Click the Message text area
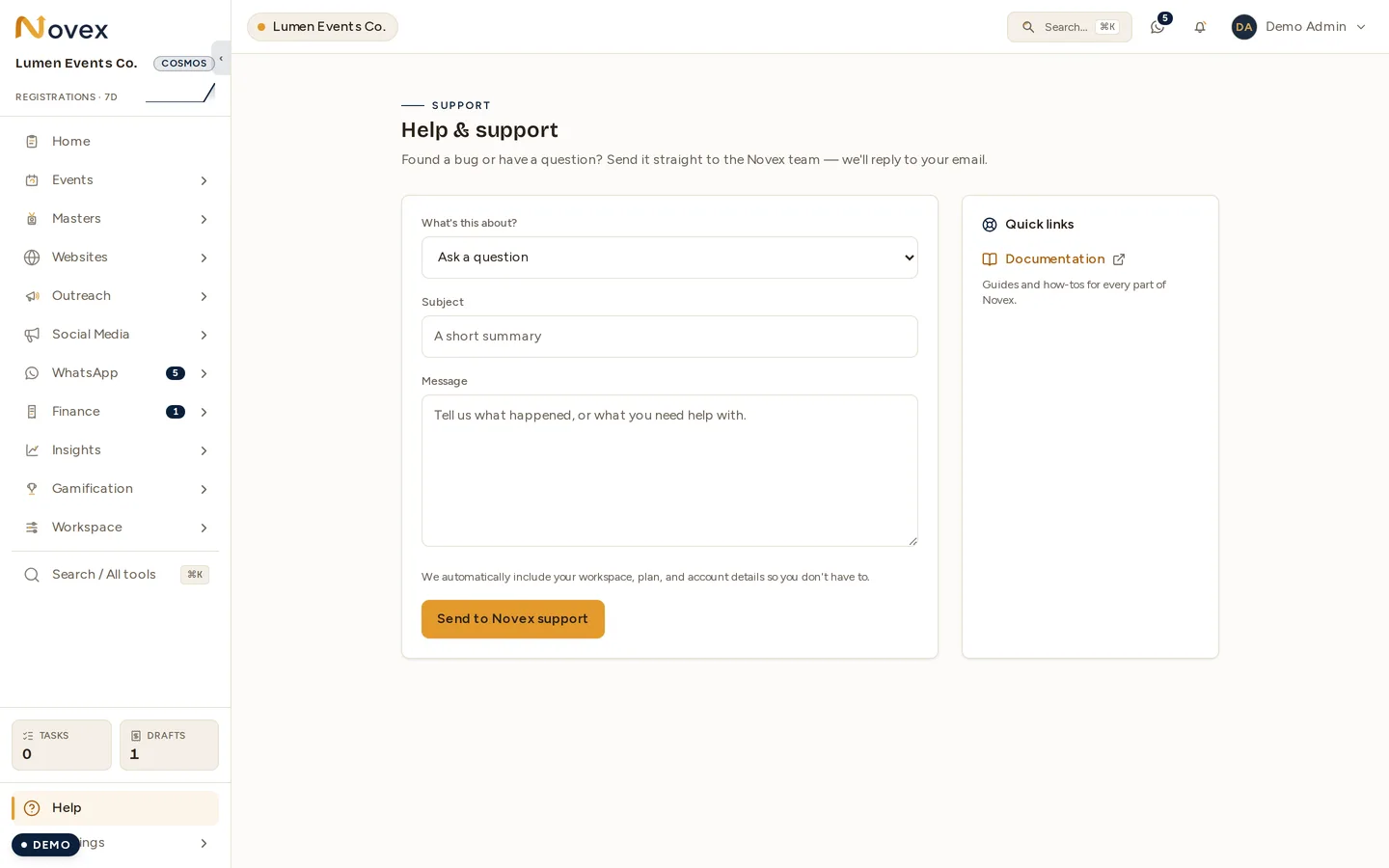 click(x=669, y=471)
